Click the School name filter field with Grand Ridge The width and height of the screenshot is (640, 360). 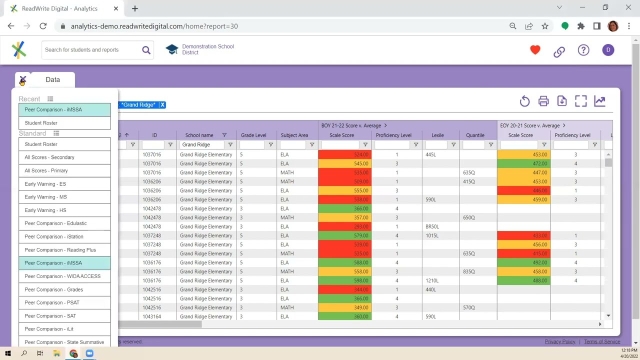[x=202, y=145]
